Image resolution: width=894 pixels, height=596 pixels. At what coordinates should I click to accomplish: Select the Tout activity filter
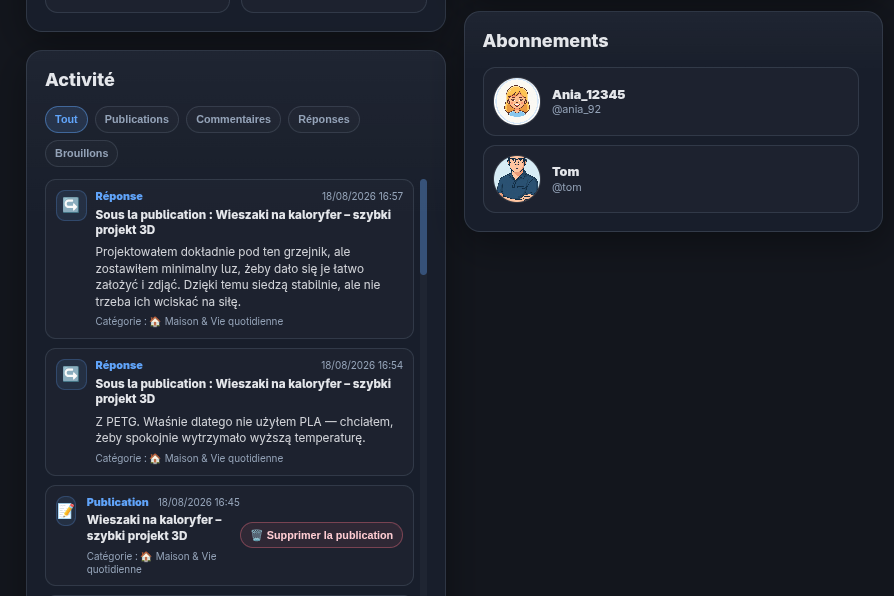66,119
